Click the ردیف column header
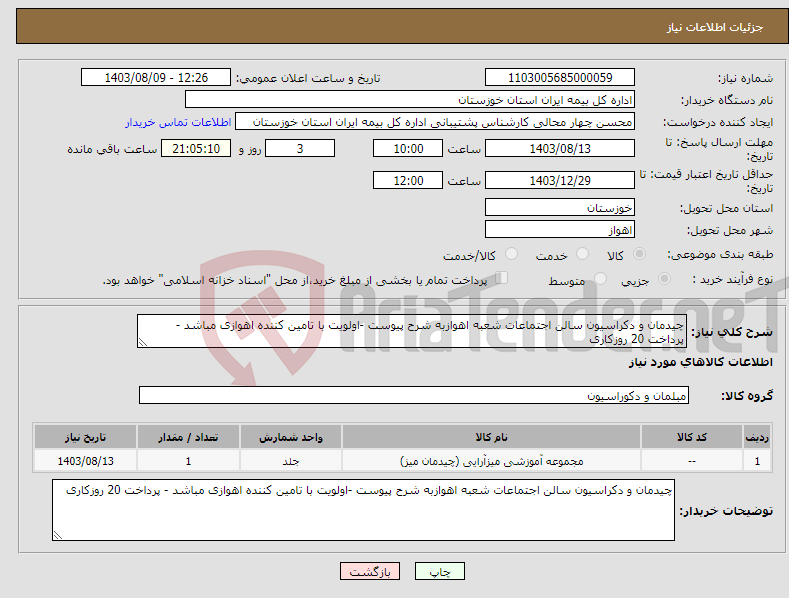 [757, 437]
